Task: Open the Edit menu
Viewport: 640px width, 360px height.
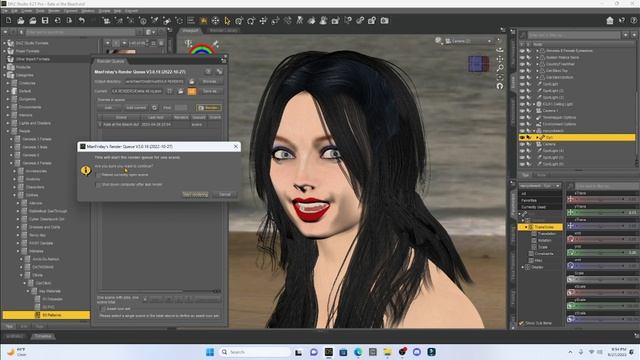Action: [x=14, y=11]
